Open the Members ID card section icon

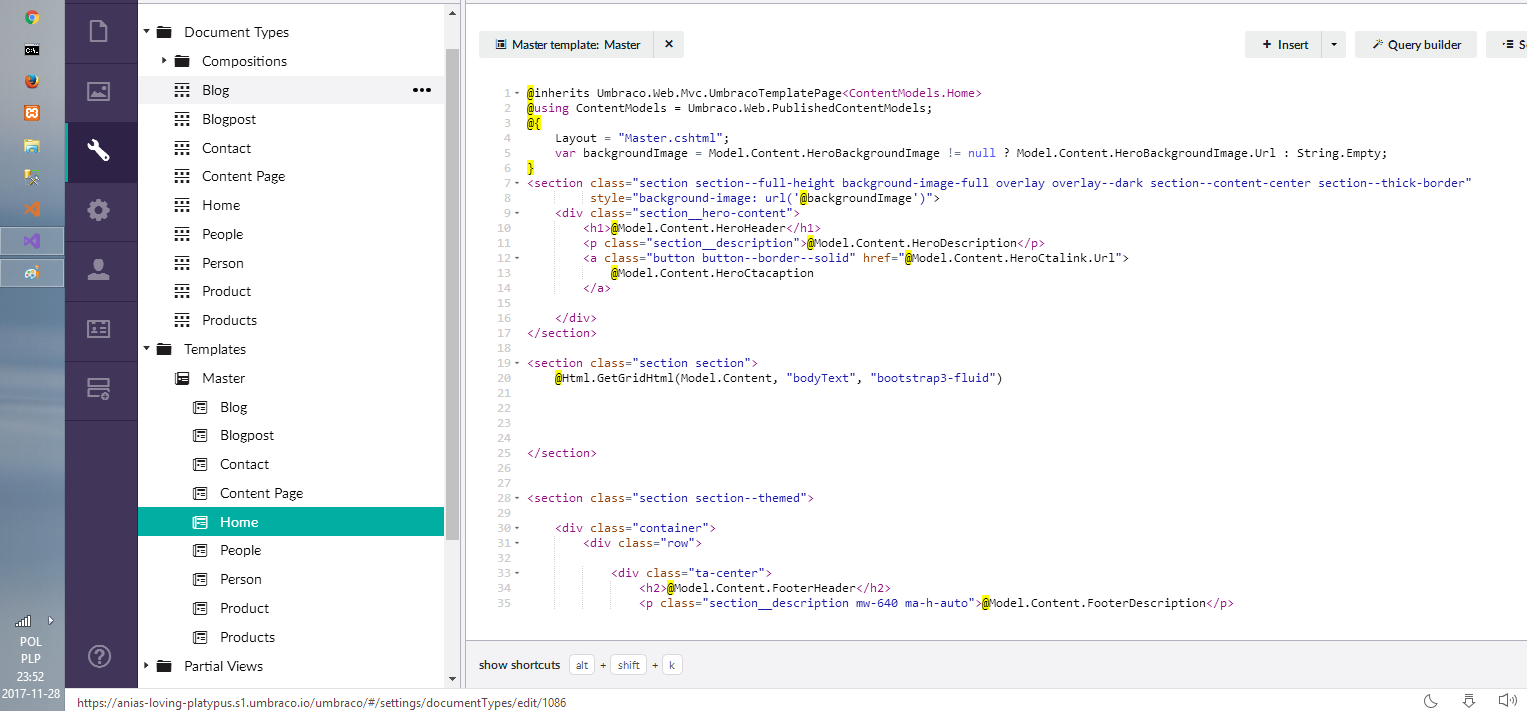(x=99, y=328)
